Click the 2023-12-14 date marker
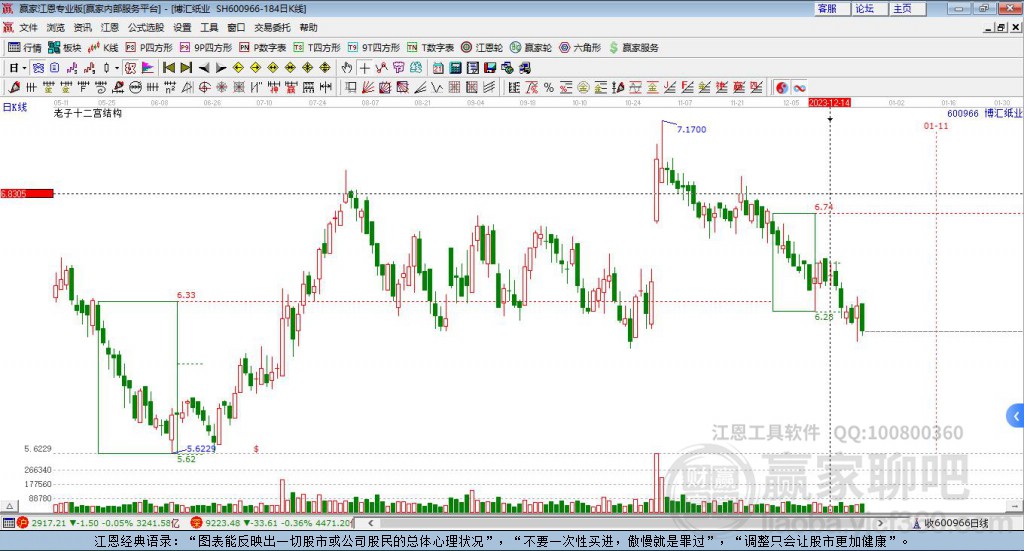This screenshot has height=551, width=1024. click(829, 103)
